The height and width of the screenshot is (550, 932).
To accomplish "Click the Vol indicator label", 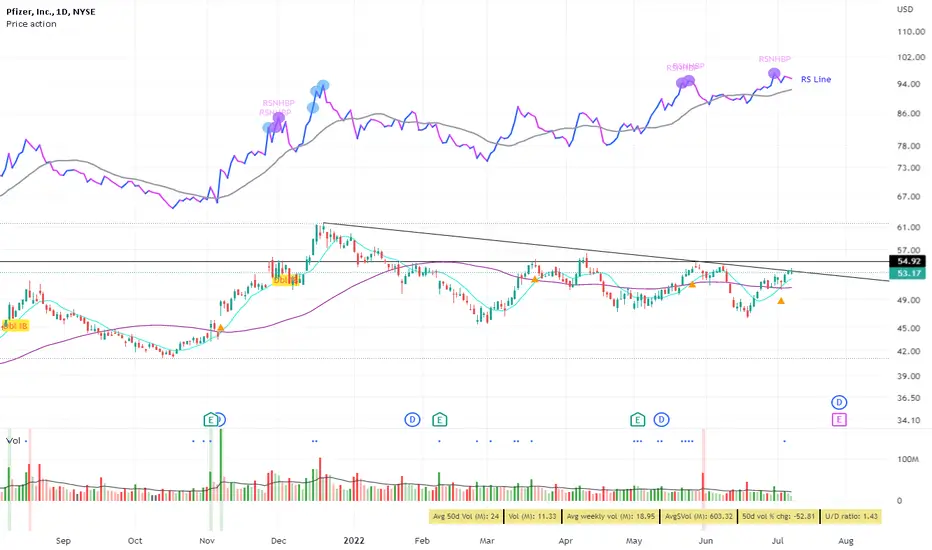I will pyautogui.click(x=13, y=441).
